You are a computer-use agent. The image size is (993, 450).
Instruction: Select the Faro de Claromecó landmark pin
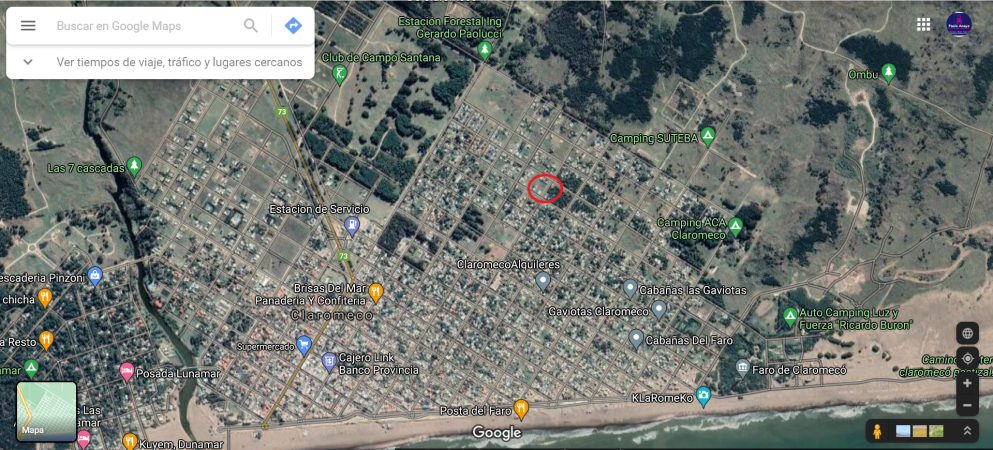coord(743,366)
